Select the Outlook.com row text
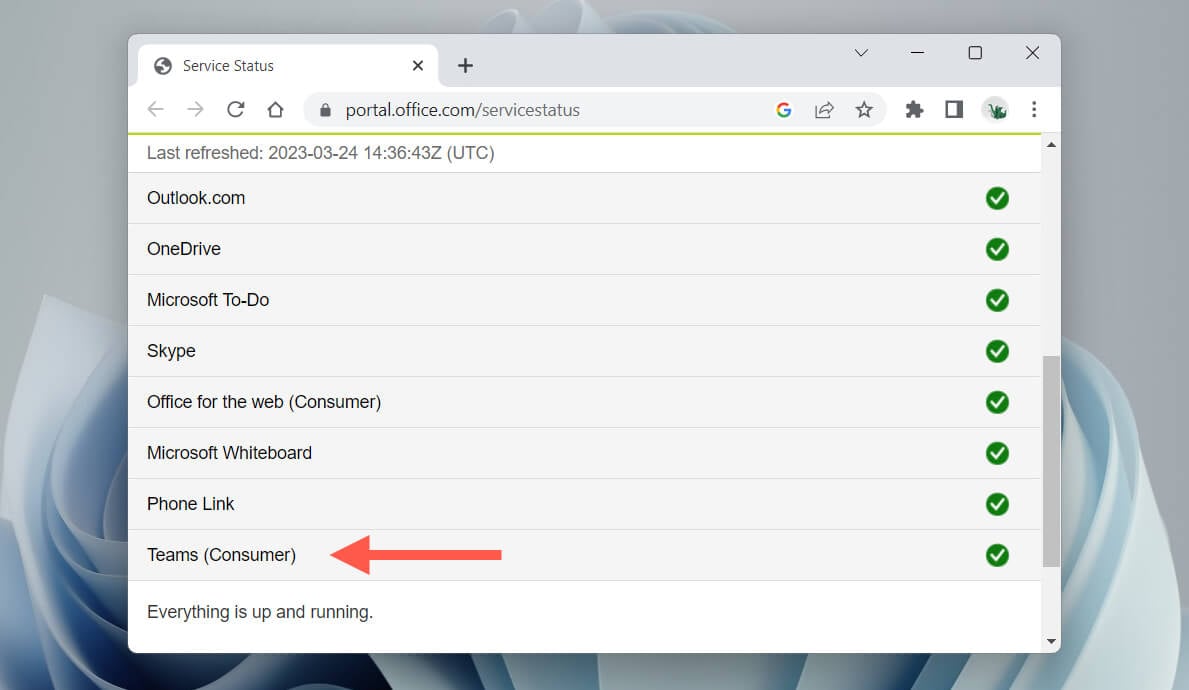The image size is (1189, 690). [196, 198]
